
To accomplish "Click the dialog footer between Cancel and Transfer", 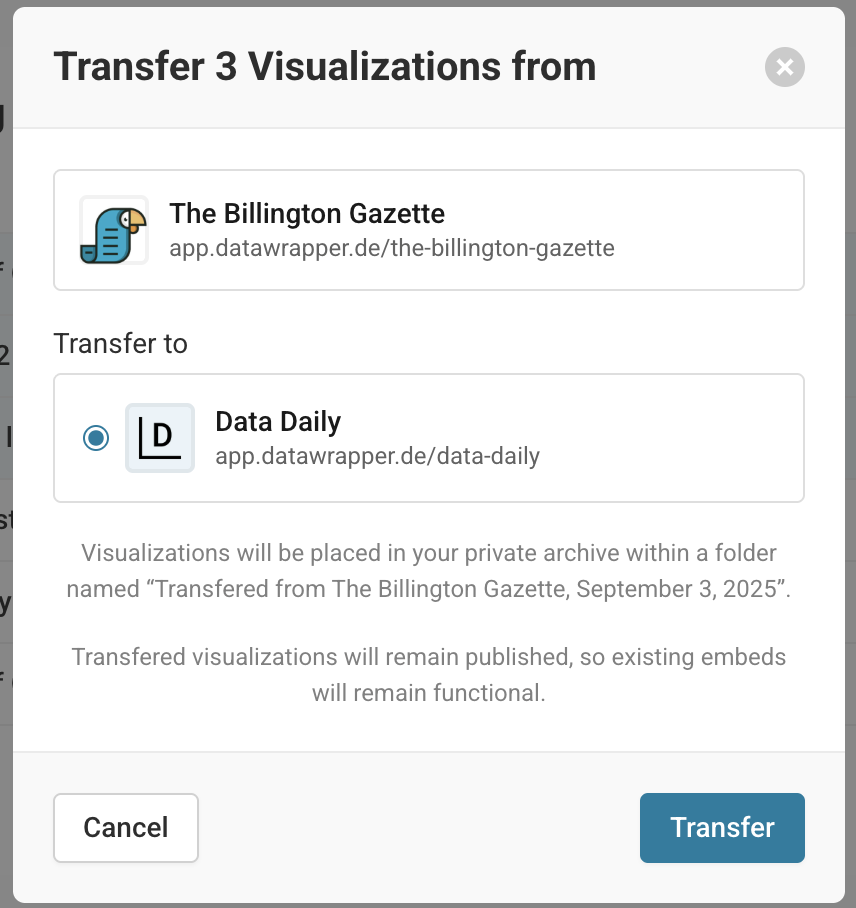I will (418, 828).
